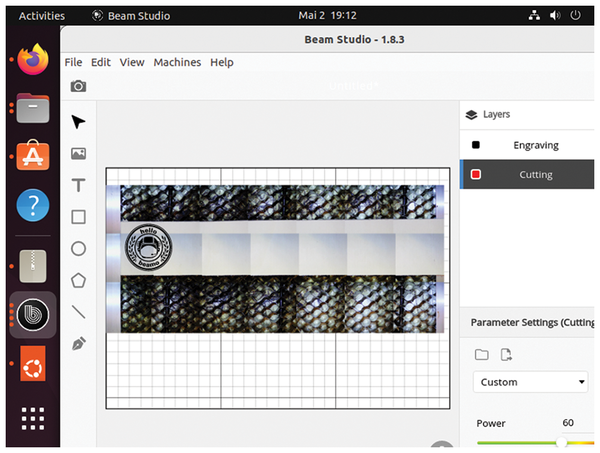The image size is (600, 453).
Task: Click the export parameters icon
Action: [506, 355]
